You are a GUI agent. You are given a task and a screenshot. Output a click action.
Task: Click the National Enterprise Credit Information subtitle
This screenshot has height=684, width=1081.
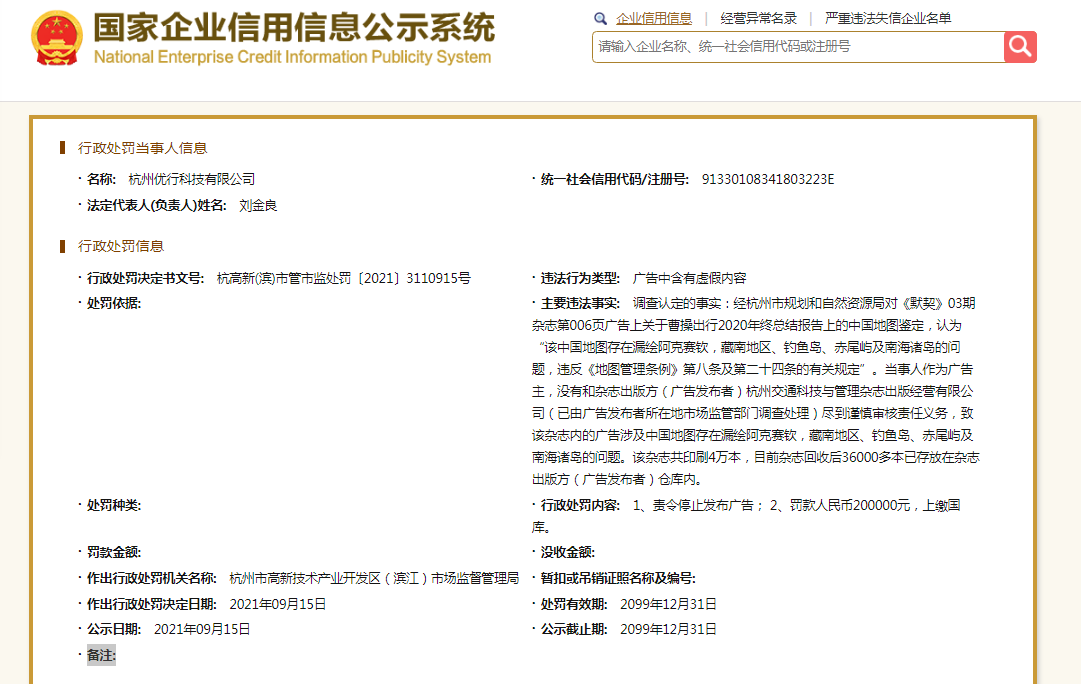click(x=292, y=57)
